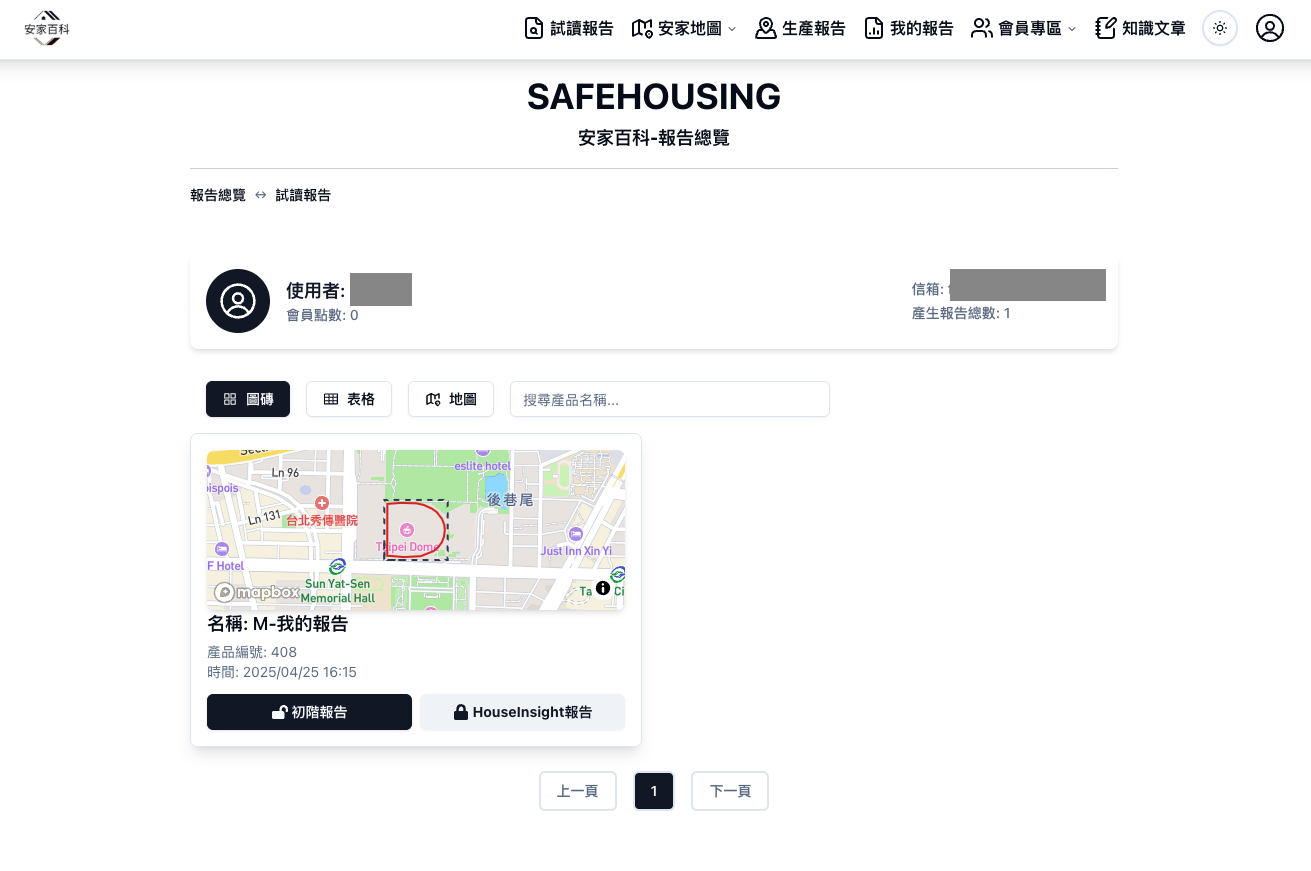Switch to 表格 table view
Image resolution: width=1311 pixels, height=871 pixels.
348,399
